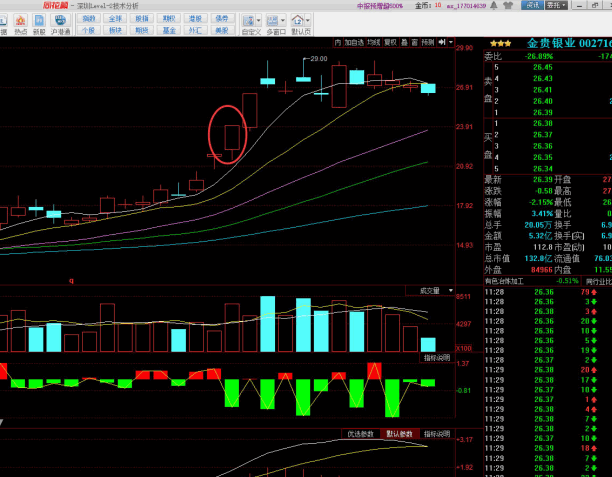The width and height of the screenshot is (612, 477).
Task: Select the 期权 options tab
Action: 169,18
